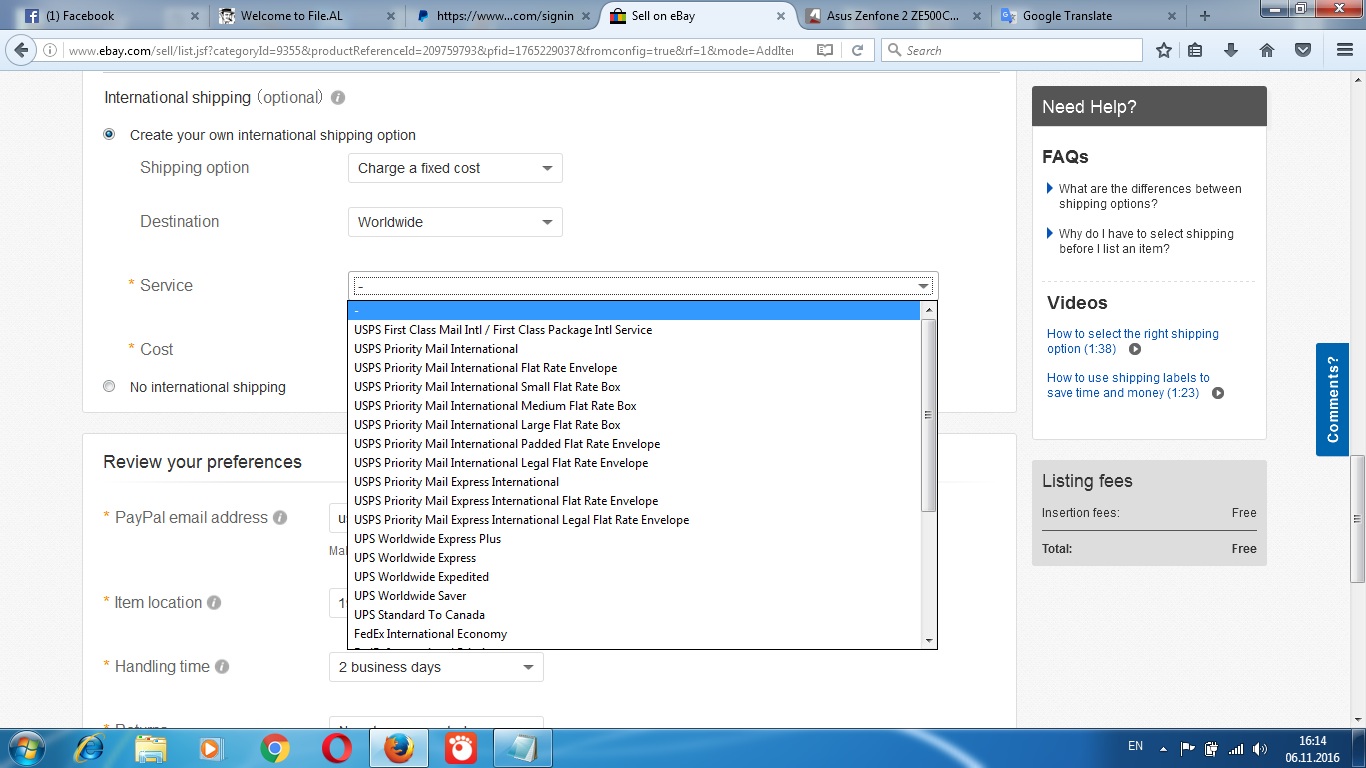
Task: Switch to Welcome to File.AL tab
Action: [x=305, y=16]
